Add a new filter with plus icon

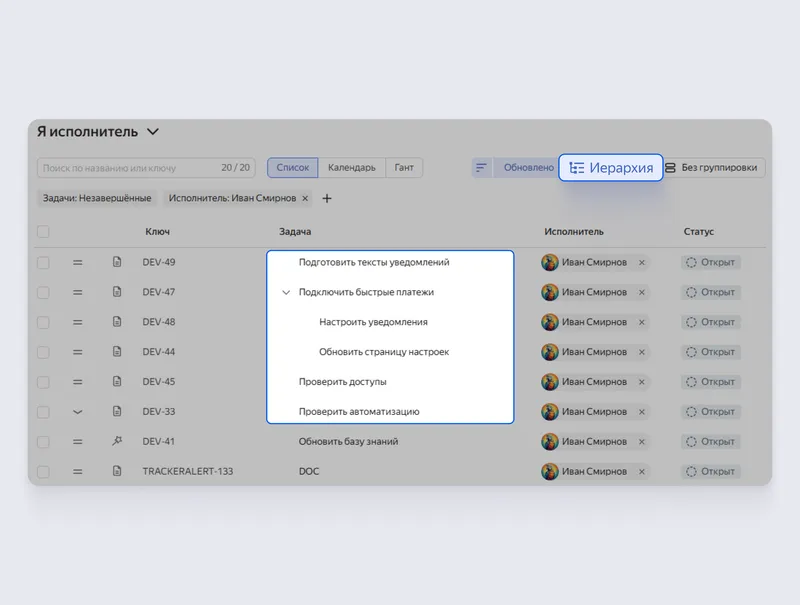(x=327, y=198)
